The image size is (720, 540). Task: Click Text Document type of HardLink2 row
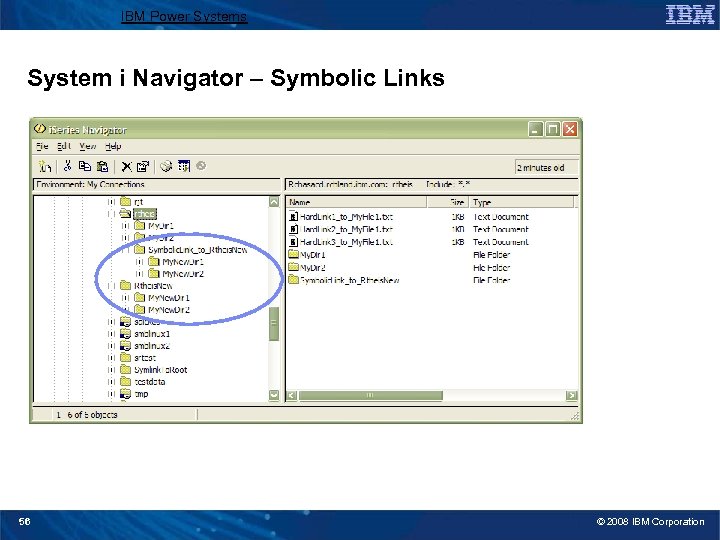(x=501, y=229)
